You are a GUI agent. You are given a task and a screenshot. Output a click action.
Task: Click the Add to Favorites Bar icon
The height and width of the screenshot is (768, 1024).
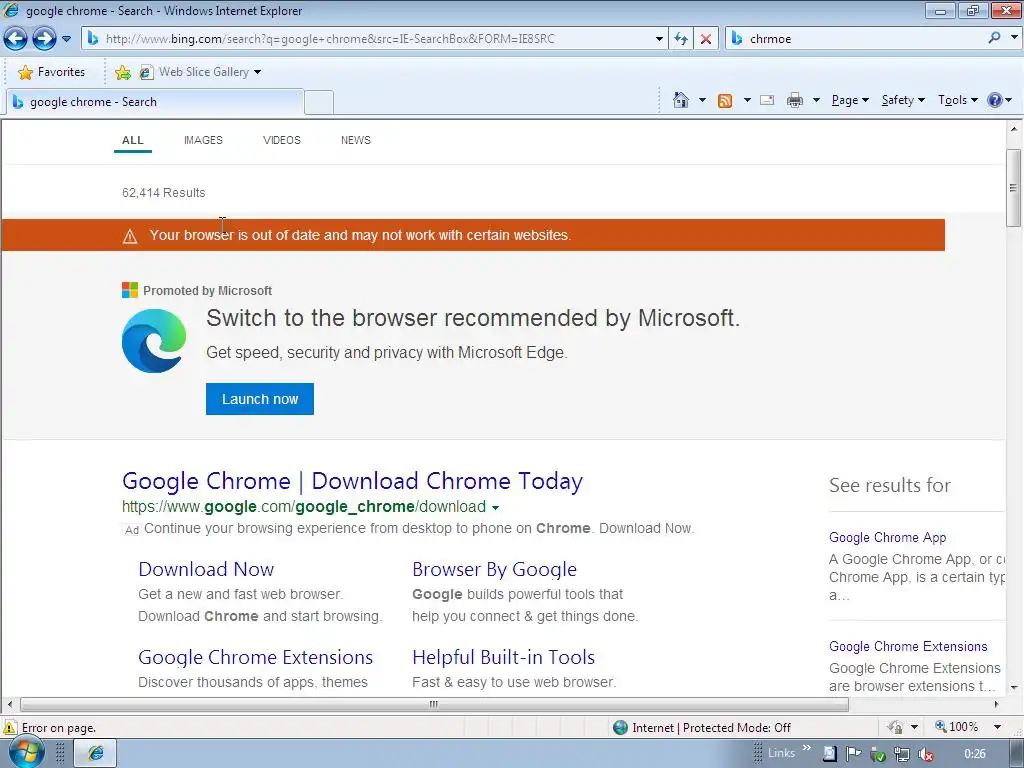pos(122,72)
